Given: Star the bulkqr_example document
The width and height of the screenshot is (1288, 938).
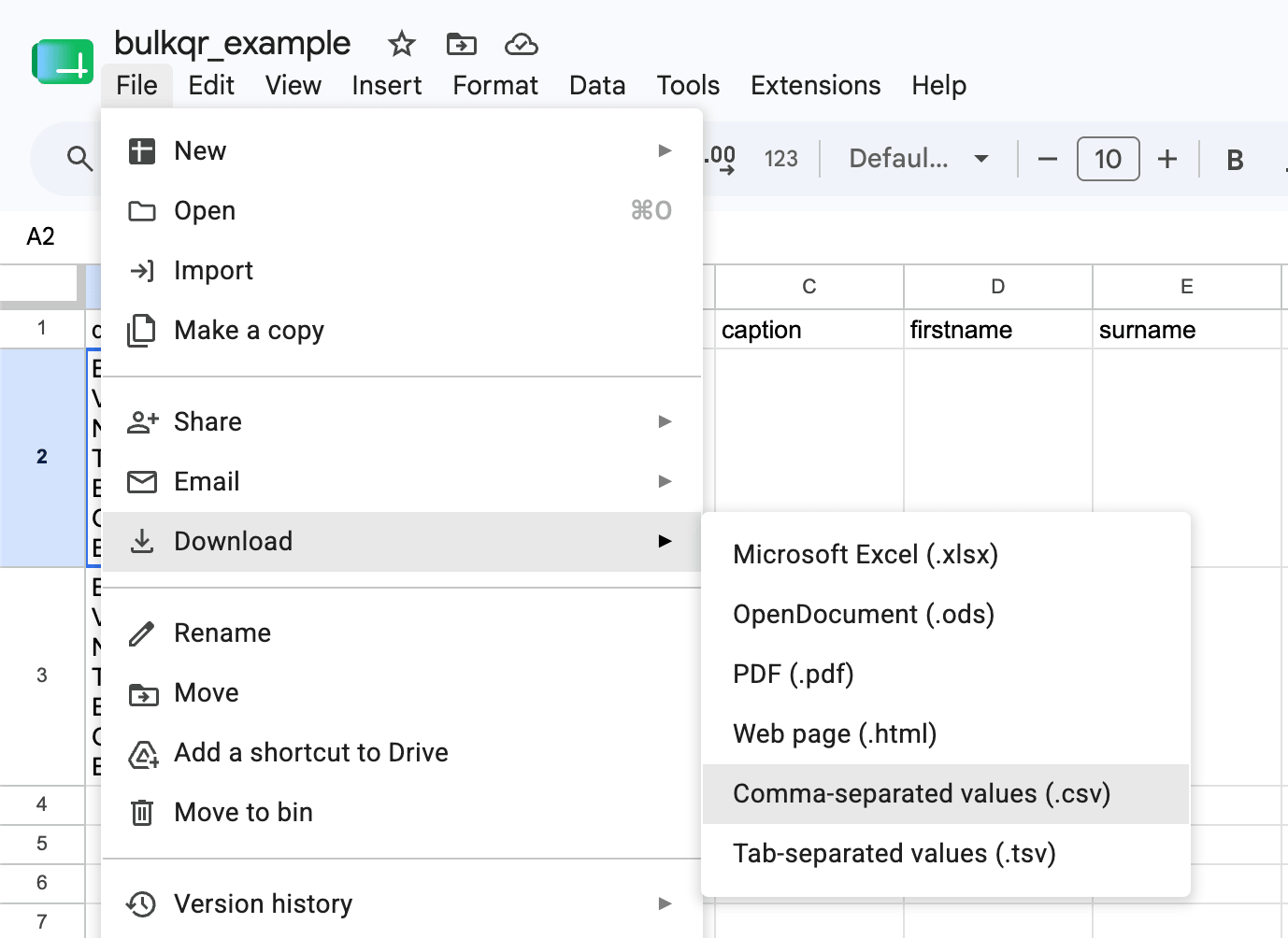Looking at the screenshot, I should point(402,43).
